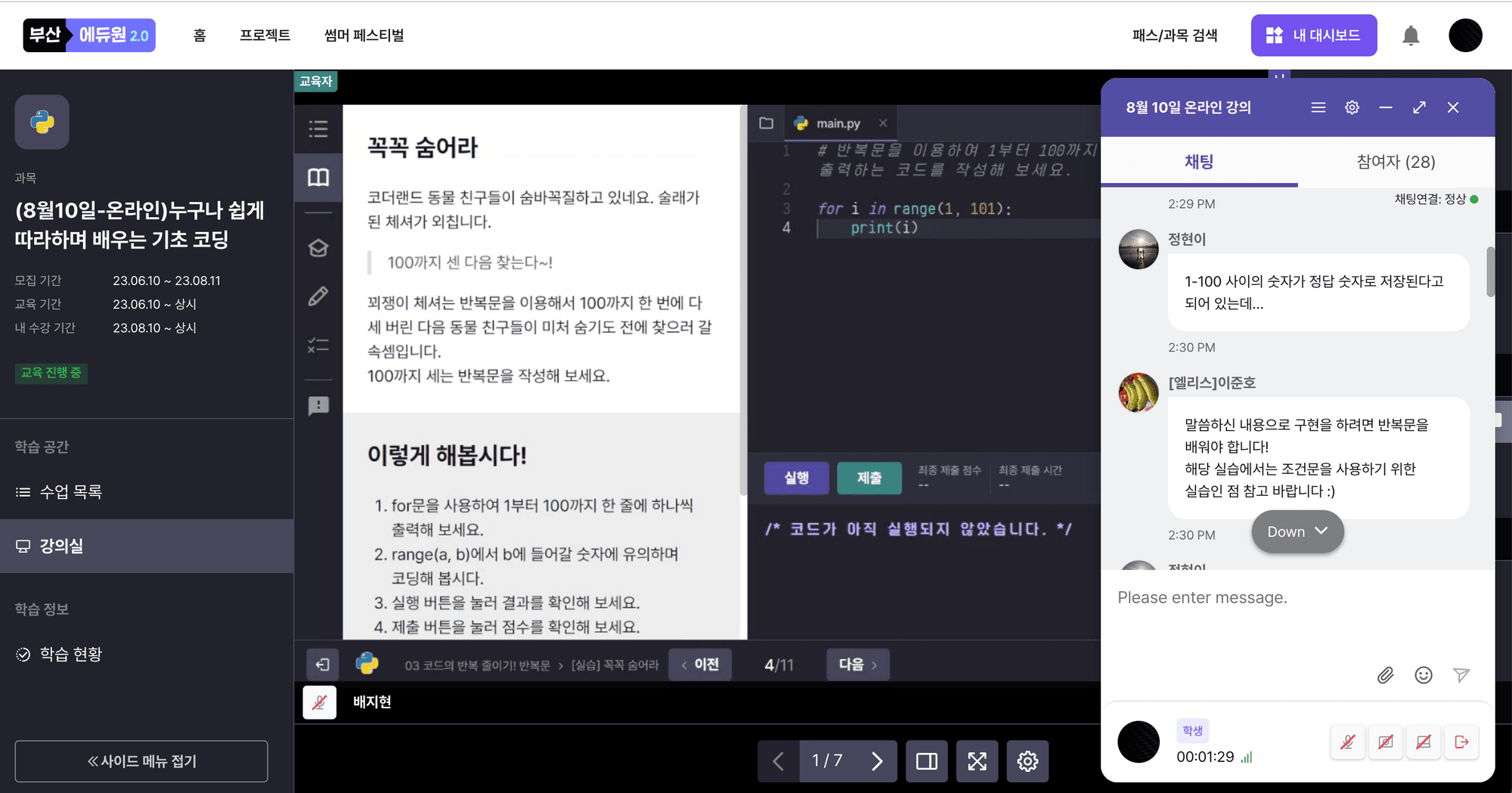This screenshot has height=793, width=1512.
Task: Open the table of contents list icon
Action: pos(318,129)
